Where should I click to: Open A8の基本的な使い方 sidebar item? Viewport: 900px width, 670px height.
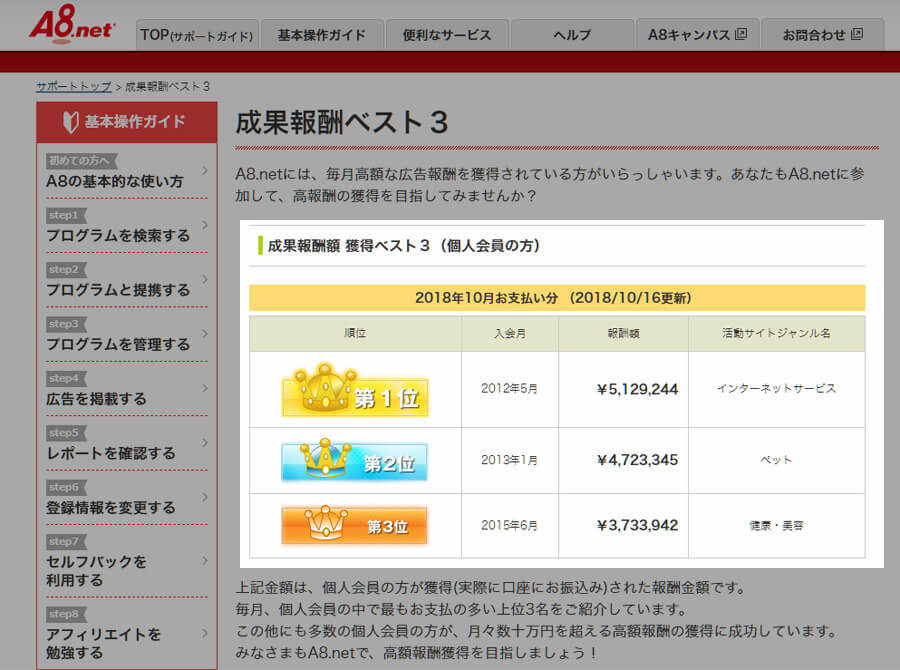[126, 172]
